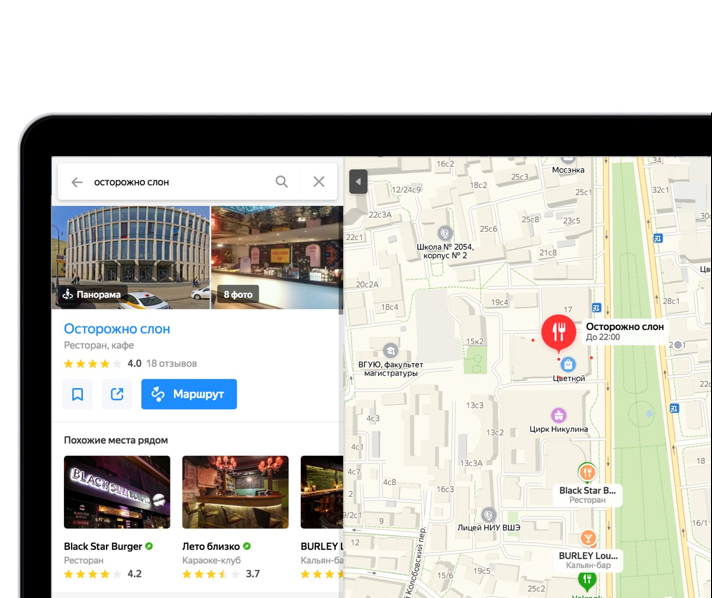The image size is (712, 598).
Task: Open the Black Star Burger photo card
Action: coord(117,492)
